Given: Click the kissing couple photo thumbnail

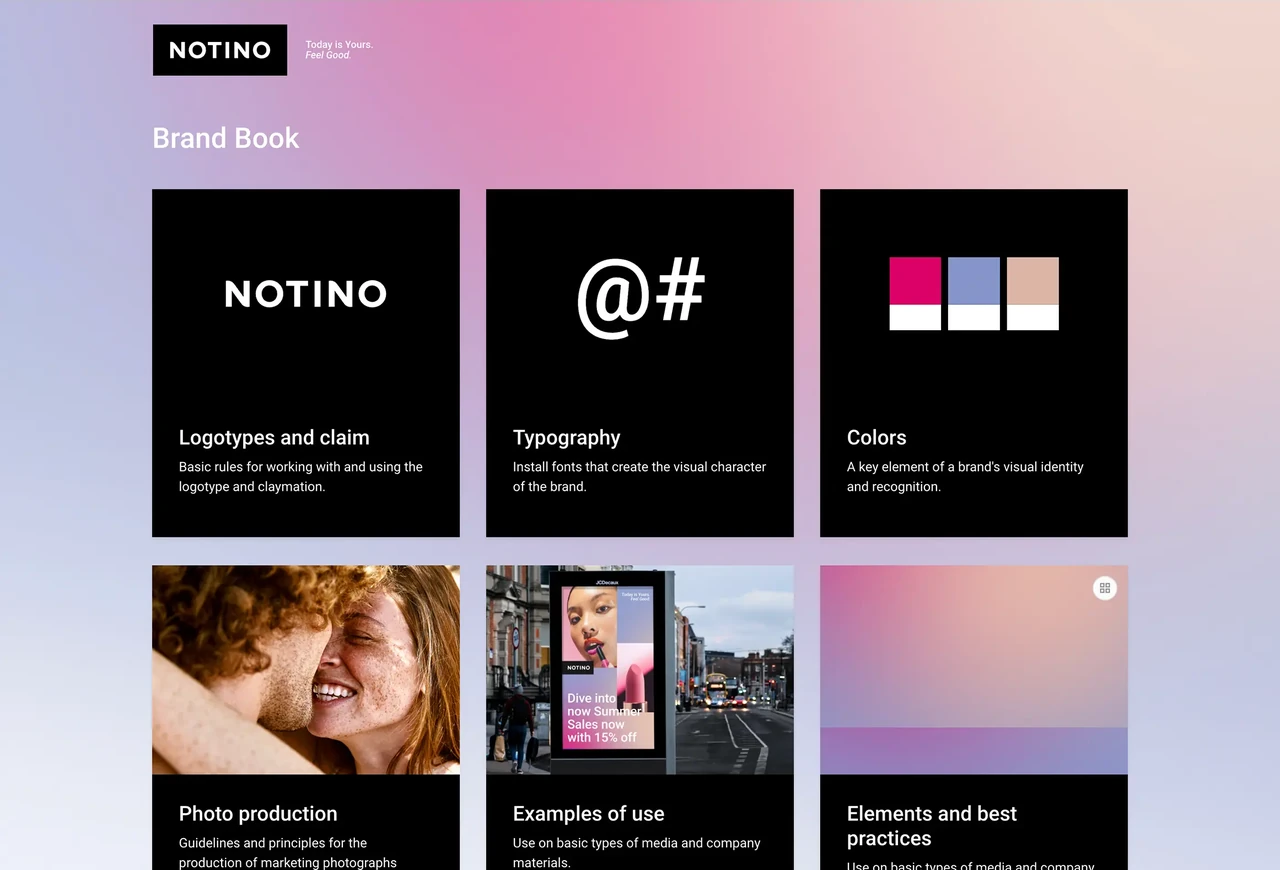Looking at the screenshot, I should coord(306,670).
